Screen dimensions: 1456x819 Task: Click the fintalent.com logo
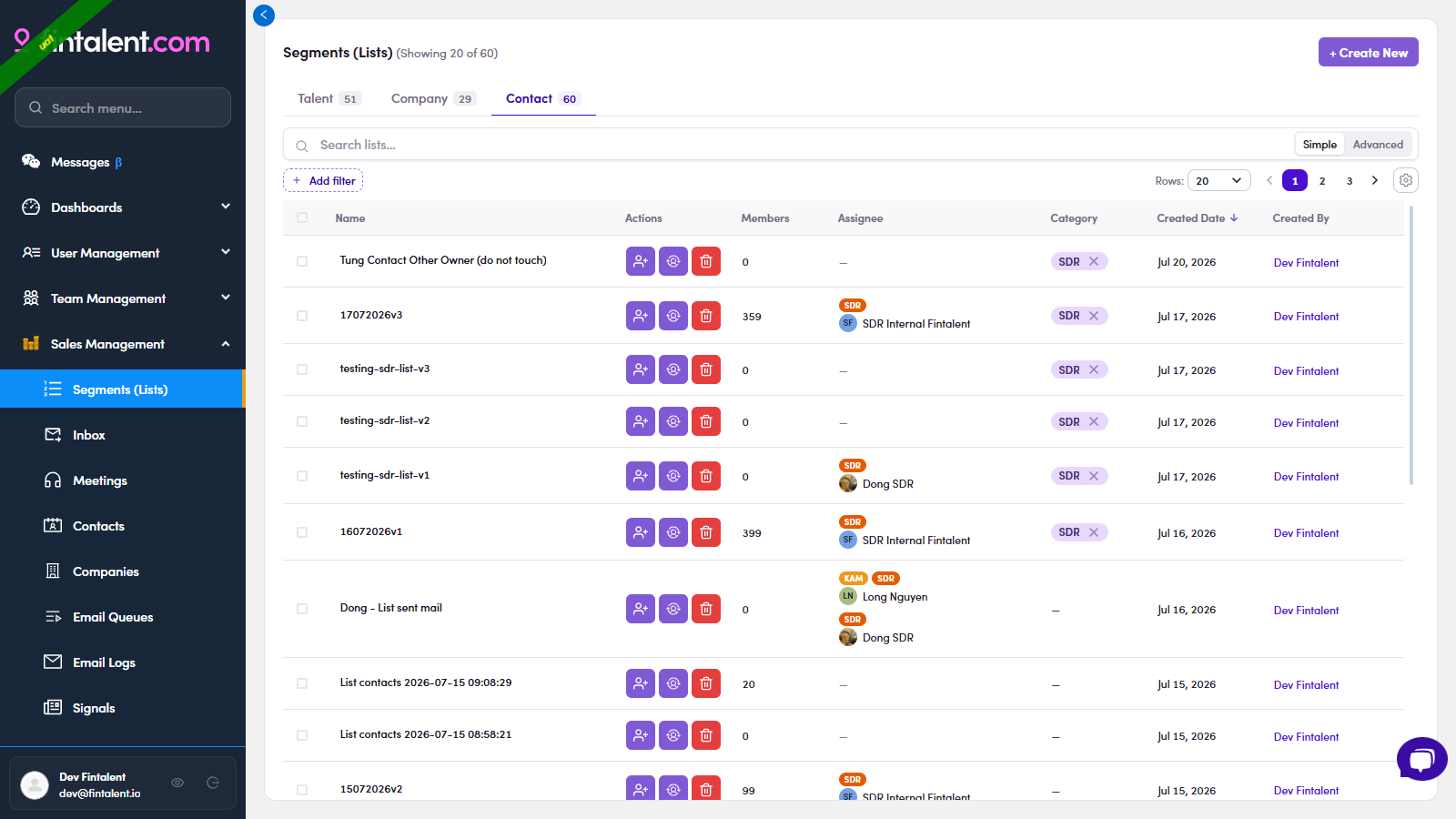(112, 42)
